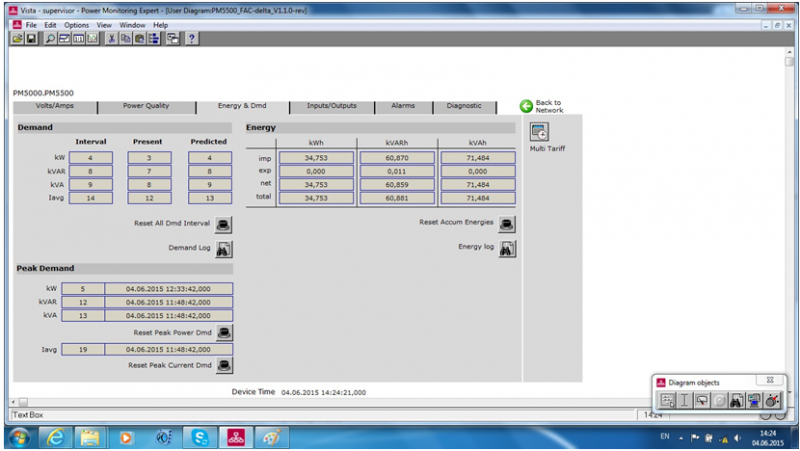The image size is (800, 451).
Task: Click the green Back to Network arrow
Action: coord(526,106)
